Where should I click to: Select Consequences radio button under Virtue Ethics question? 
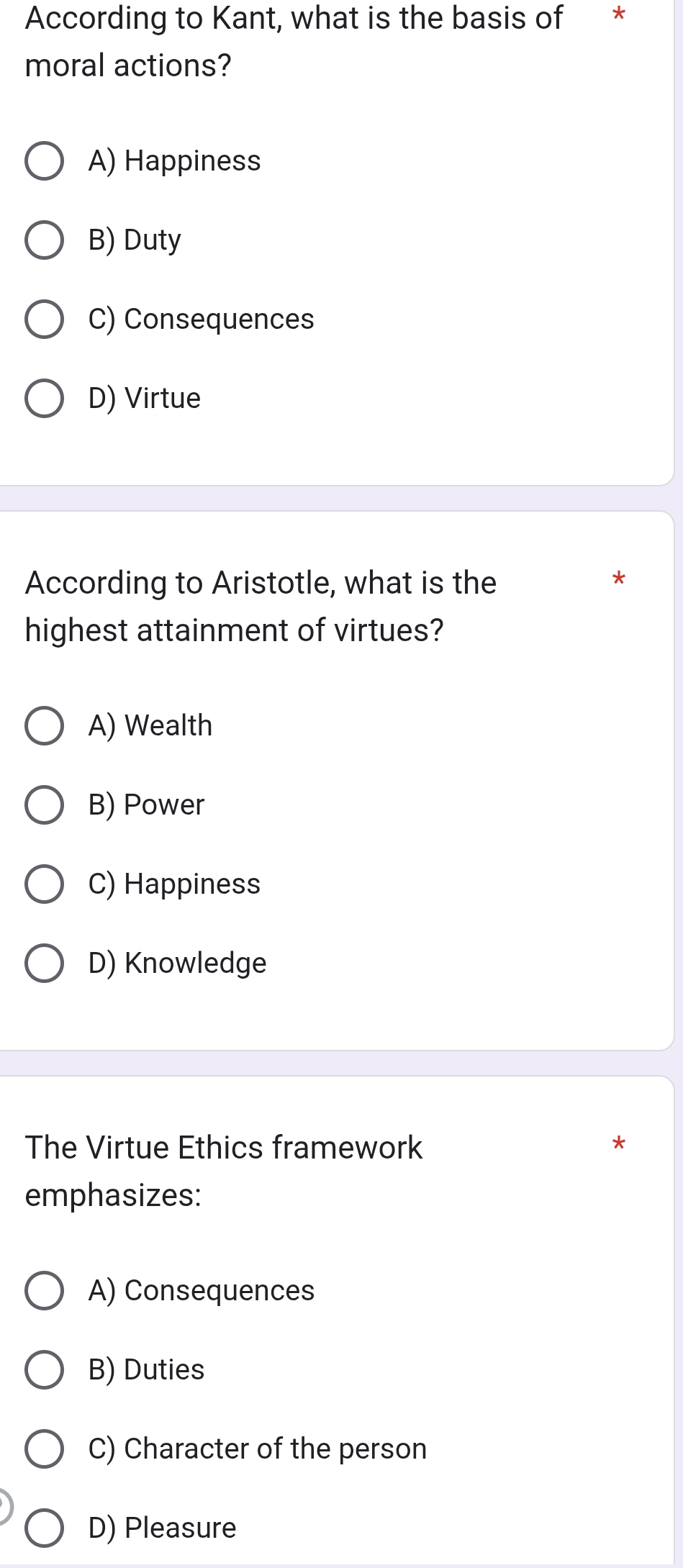(44, 1291)
